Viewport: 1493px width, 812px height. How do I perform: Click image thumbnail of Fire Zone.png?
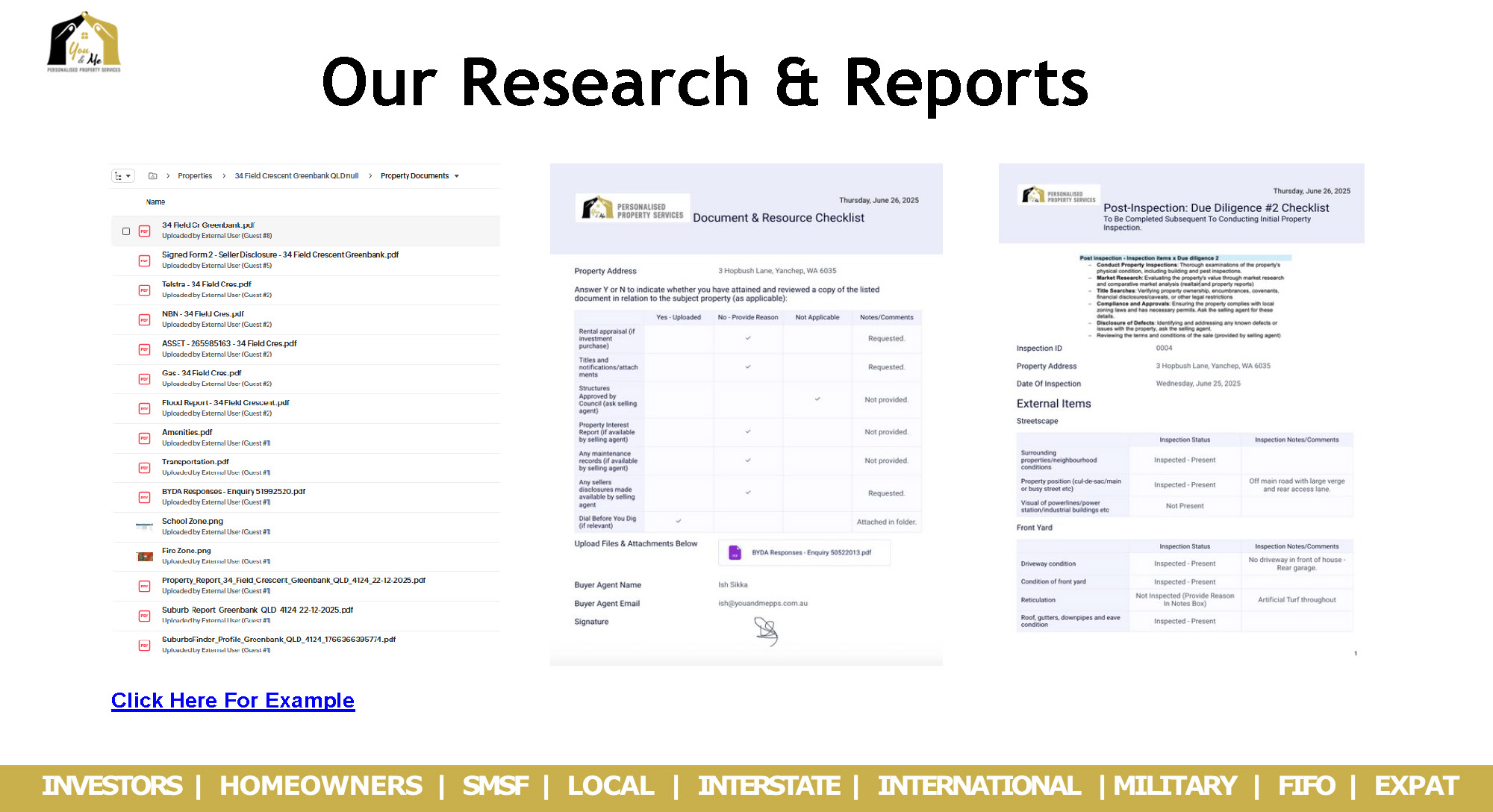[145, 557]
